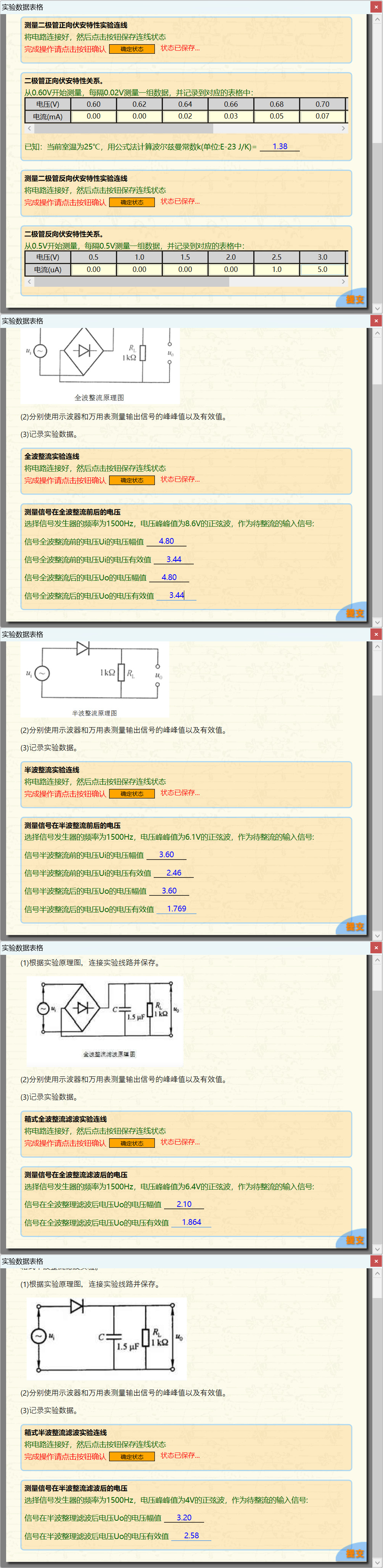383x1568 pixels.
Task: Confirm state in 全波整流实验连线 section
Action: 132,480
